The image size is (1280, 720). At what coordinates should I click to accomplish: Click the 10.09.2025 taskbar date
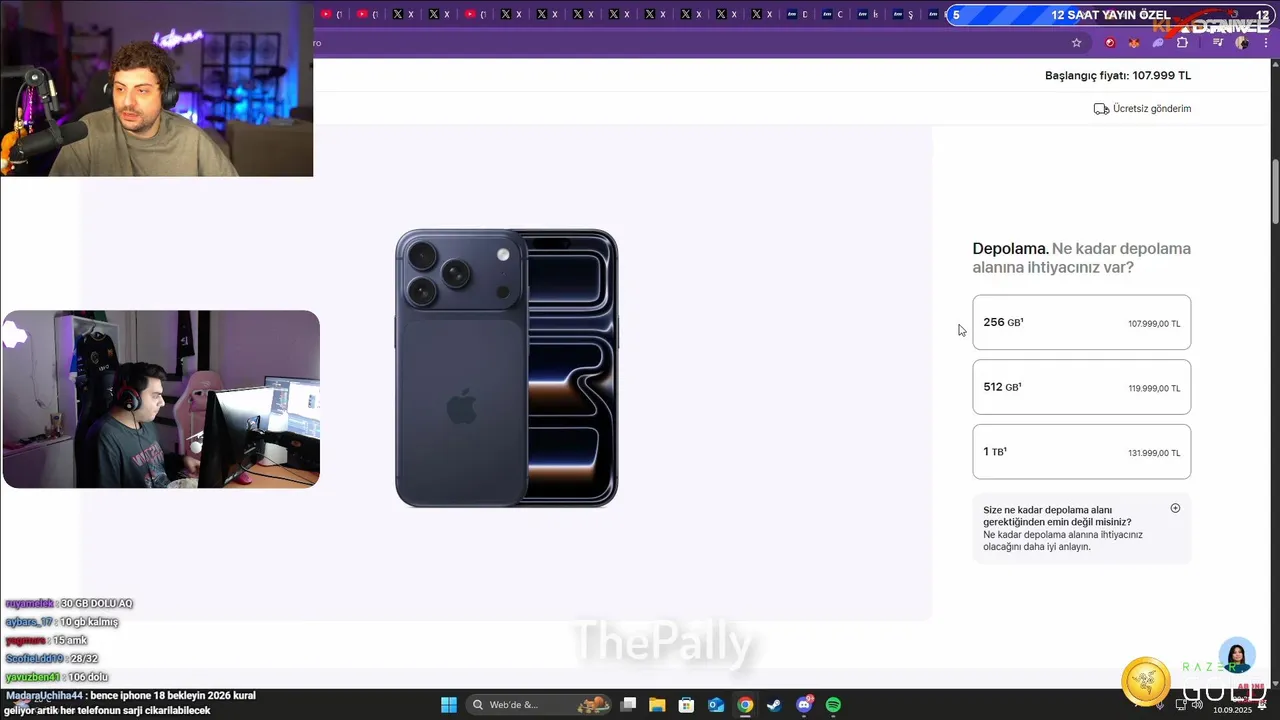click(x=1232, y=710)
